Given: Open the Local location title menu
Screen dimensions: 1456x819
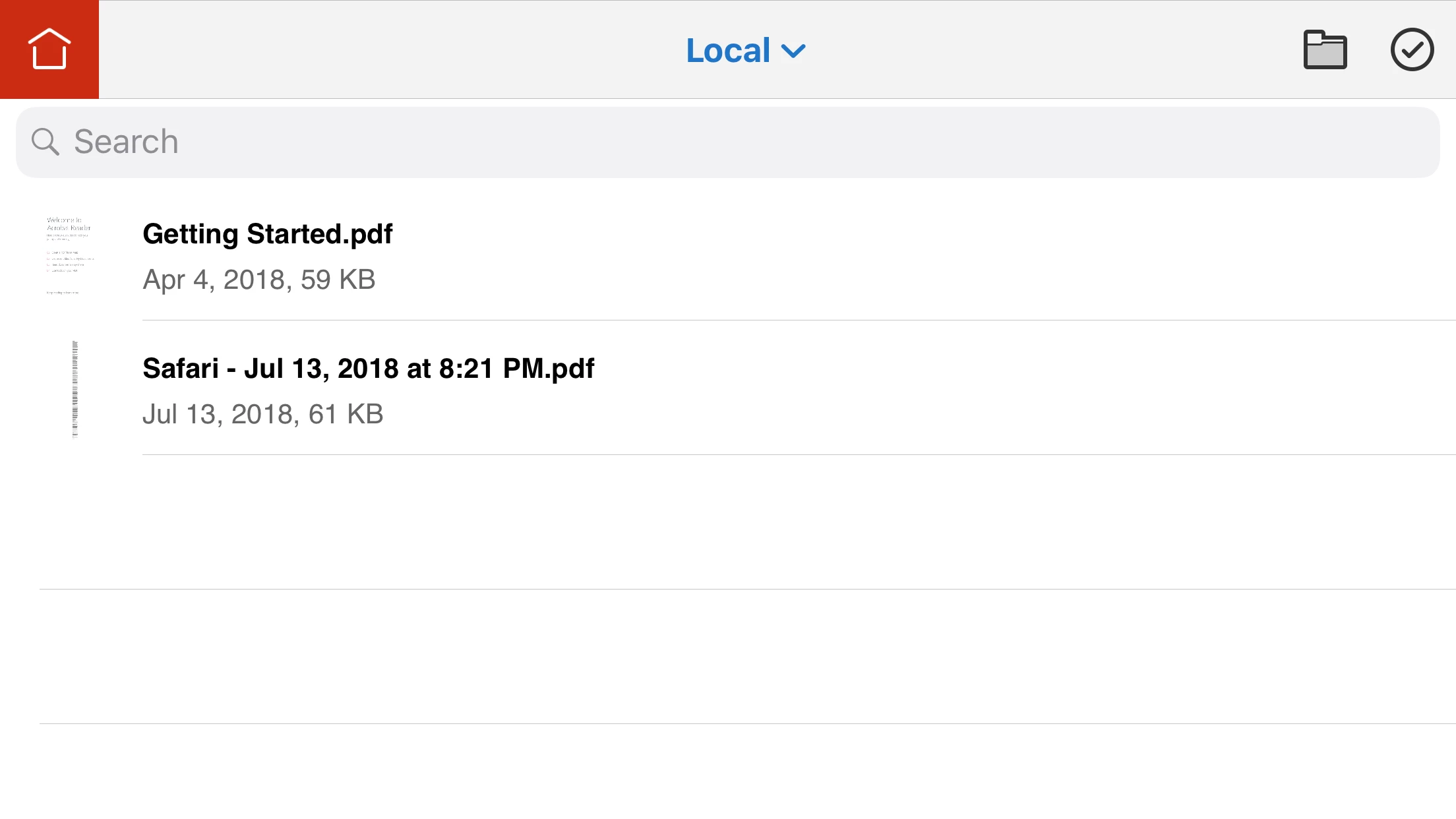Looking at the screenshot, I should tap(728, 51).
